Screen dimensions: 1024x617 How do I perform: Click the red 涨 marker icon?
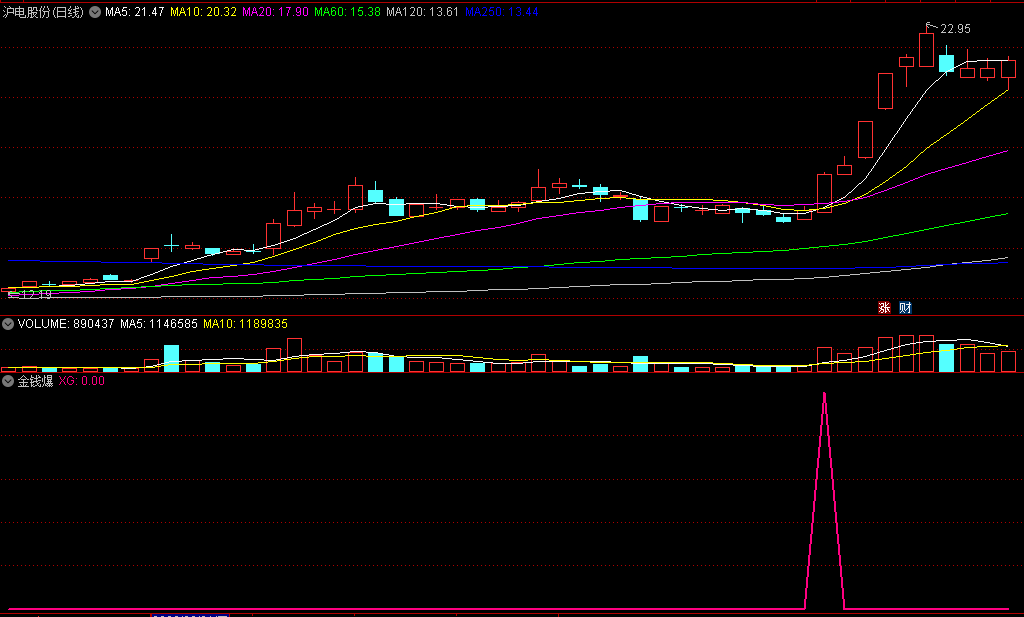pos(884,308)
